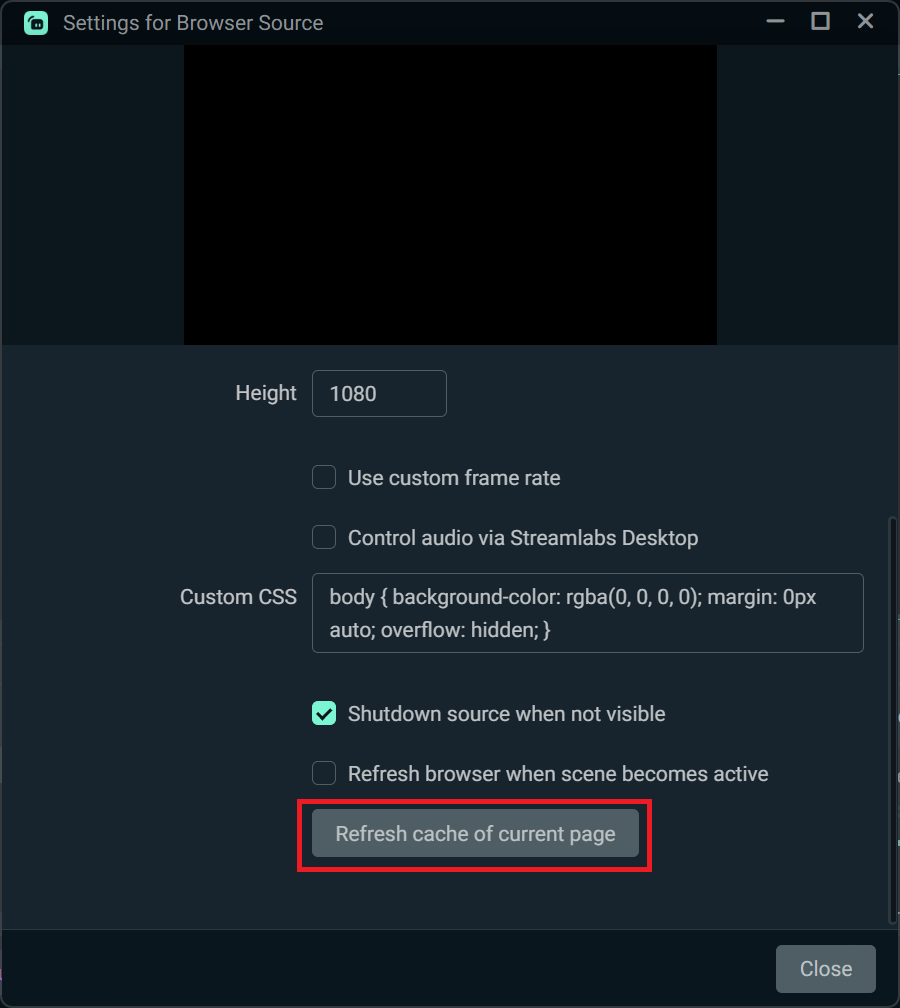Click the Close button at bottom

pos(825,969)
